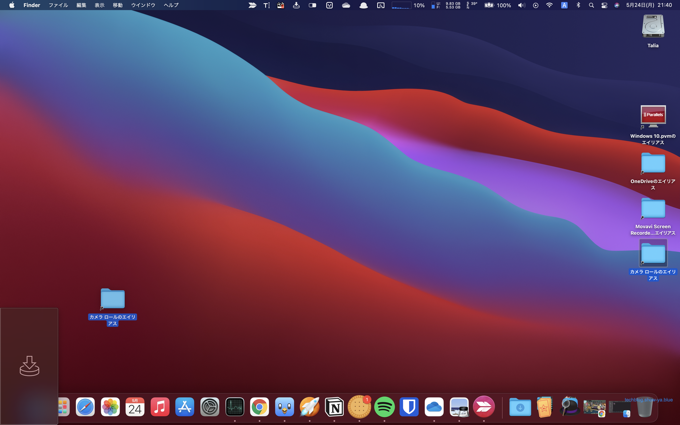Viewport: 680px width, 425px height.
Task: Open the Photos app in dock
Action: 110,407
